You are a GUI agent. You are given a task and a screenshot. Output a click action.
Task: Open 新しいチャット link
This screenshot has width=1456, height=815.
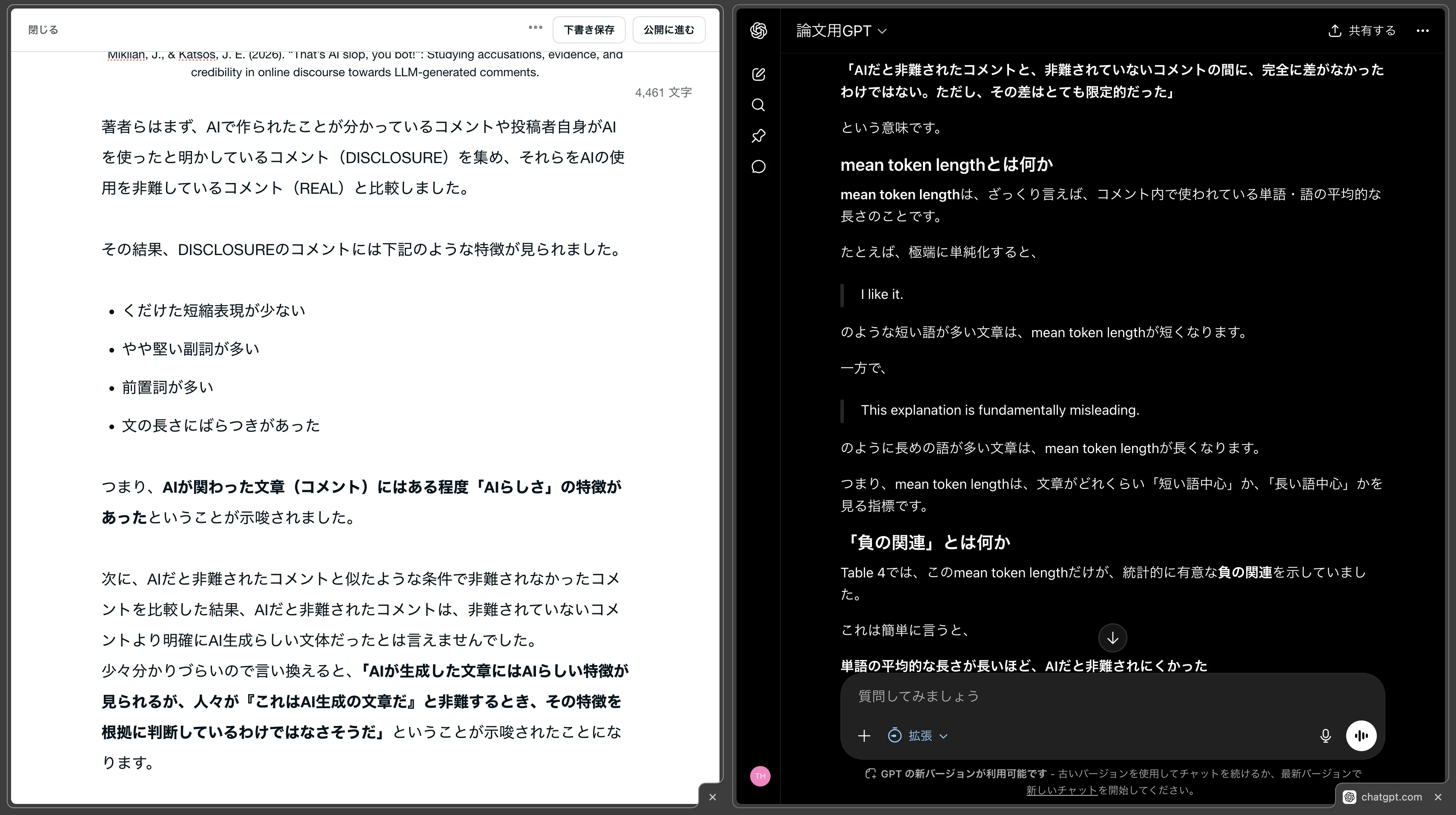pyautogui.click(x=1061, y=790)
